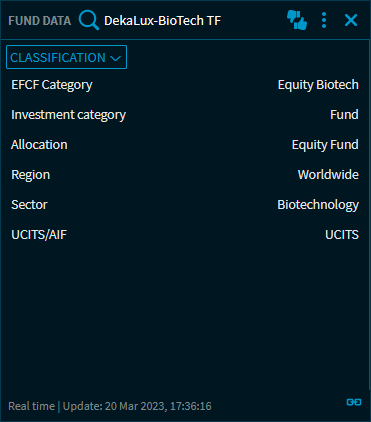Click the Fund value for Investment category

pos(344,115)
